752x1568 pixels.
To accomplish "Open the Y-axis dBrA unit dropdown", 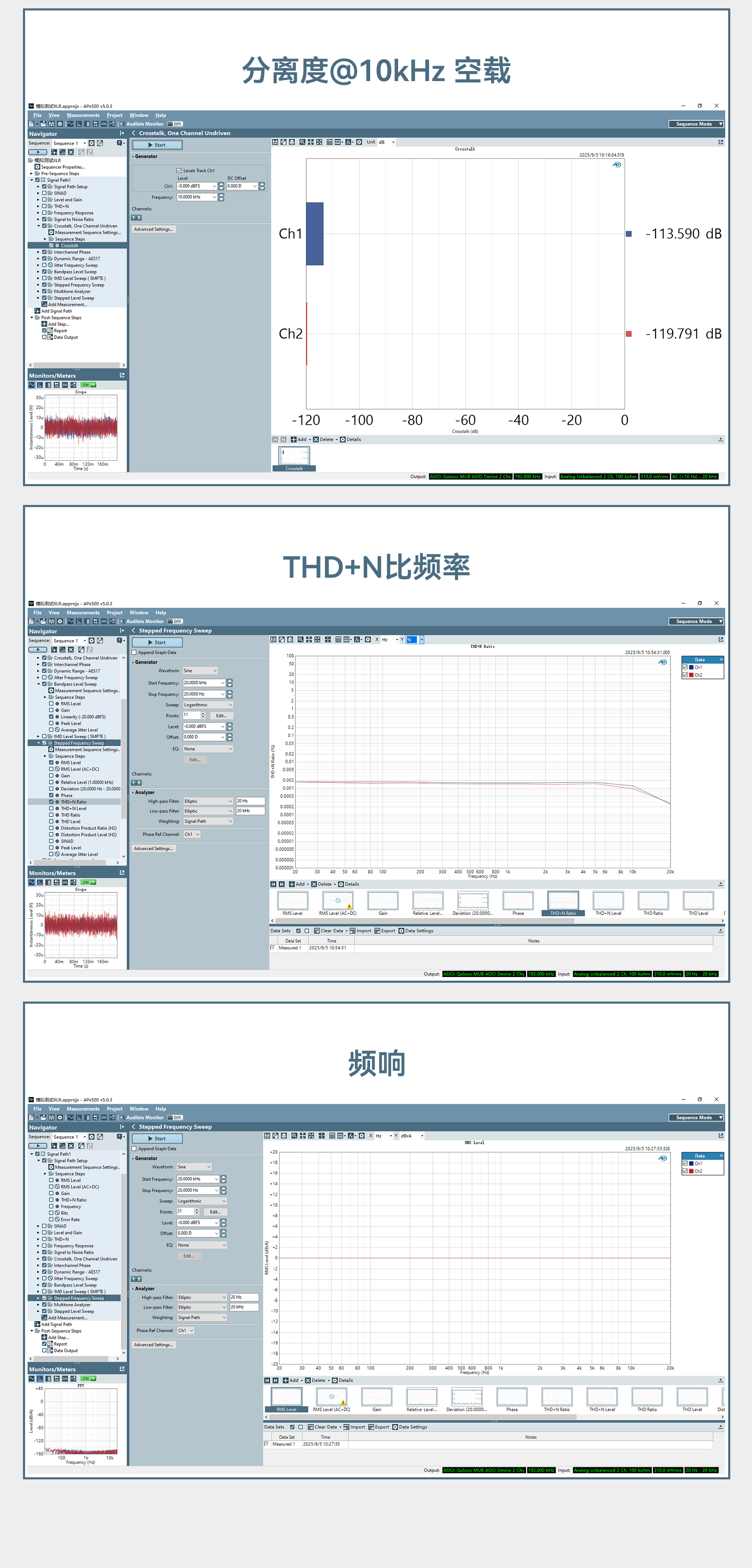I will pos(422,1136).
